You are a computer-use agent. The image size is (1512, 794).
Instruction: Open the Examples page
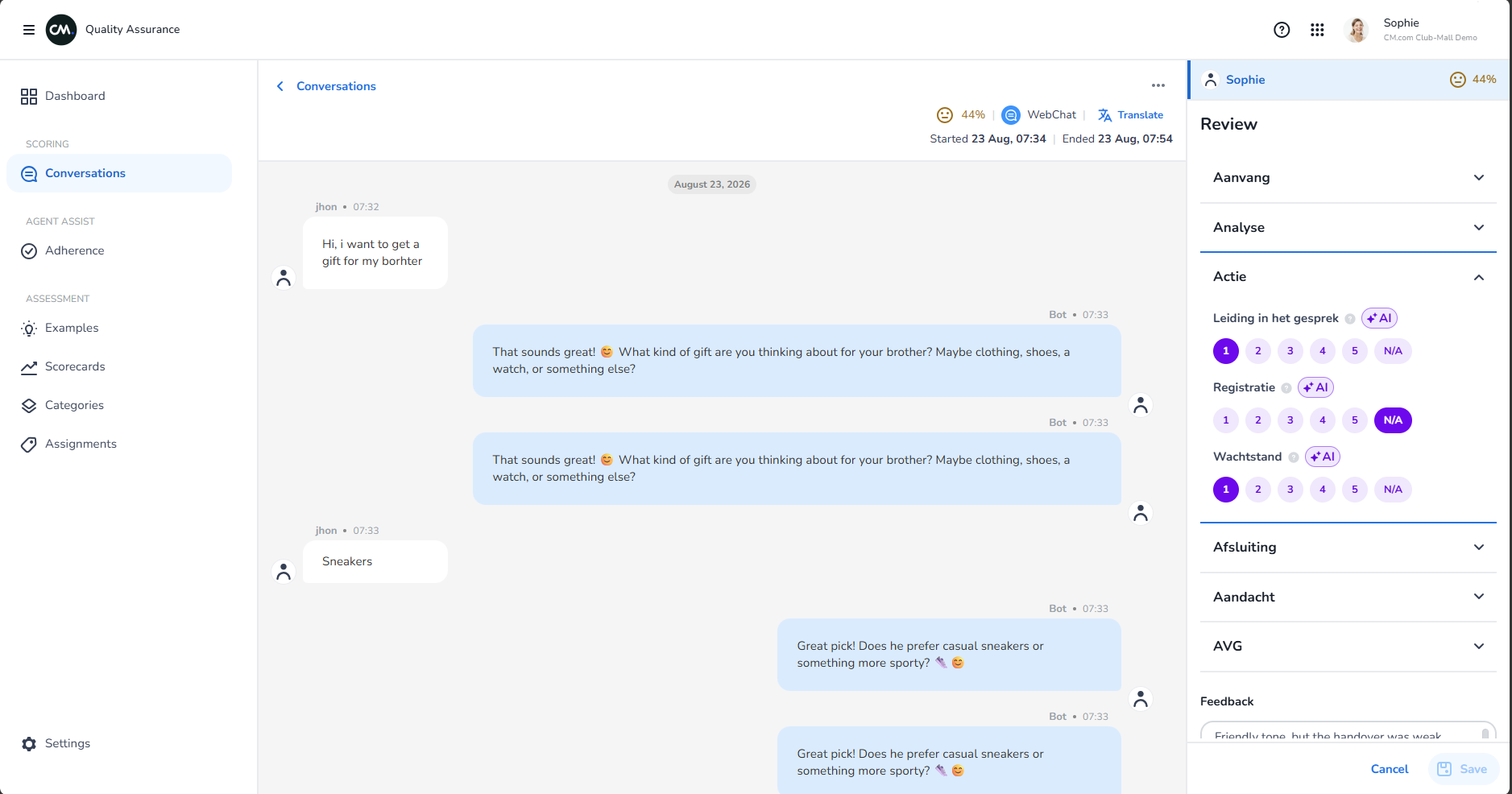click(119, 329)
